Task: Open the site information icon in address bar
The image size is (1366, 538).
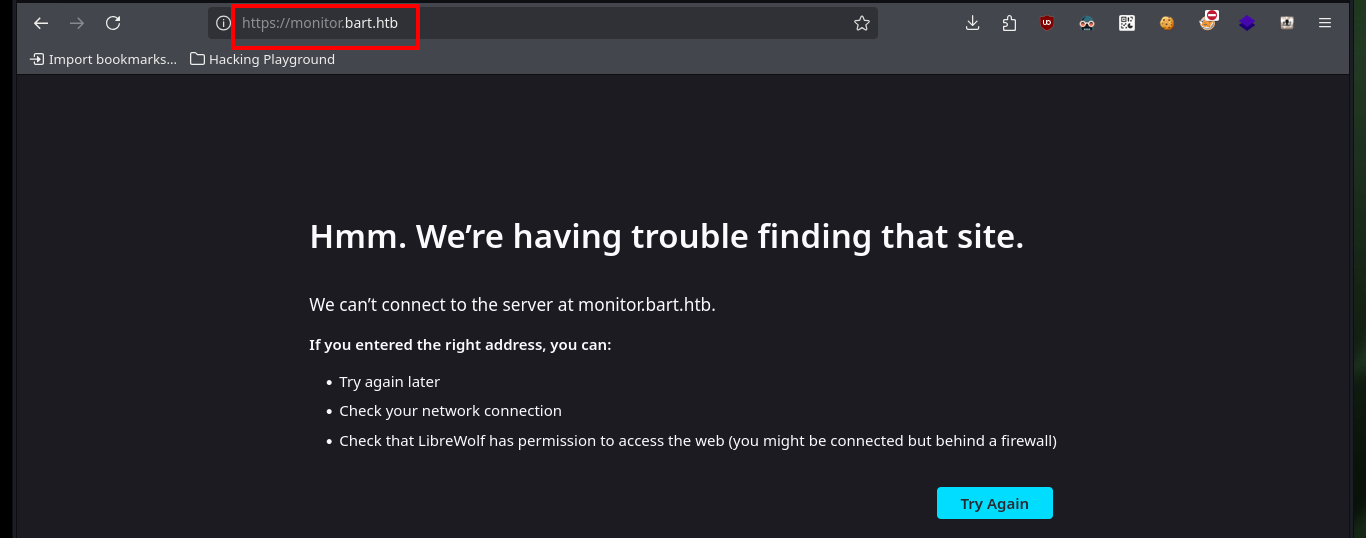Action: pos(223,23)
